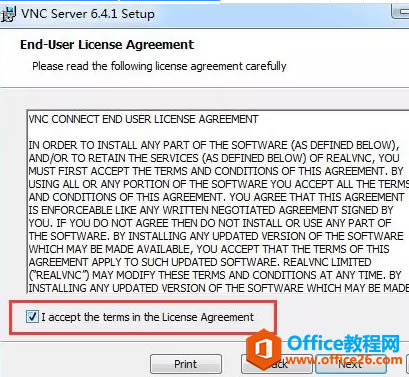This screenshot has height=377, width=409.
Task: Click the Next button
Action: click(x=351, y=364)
